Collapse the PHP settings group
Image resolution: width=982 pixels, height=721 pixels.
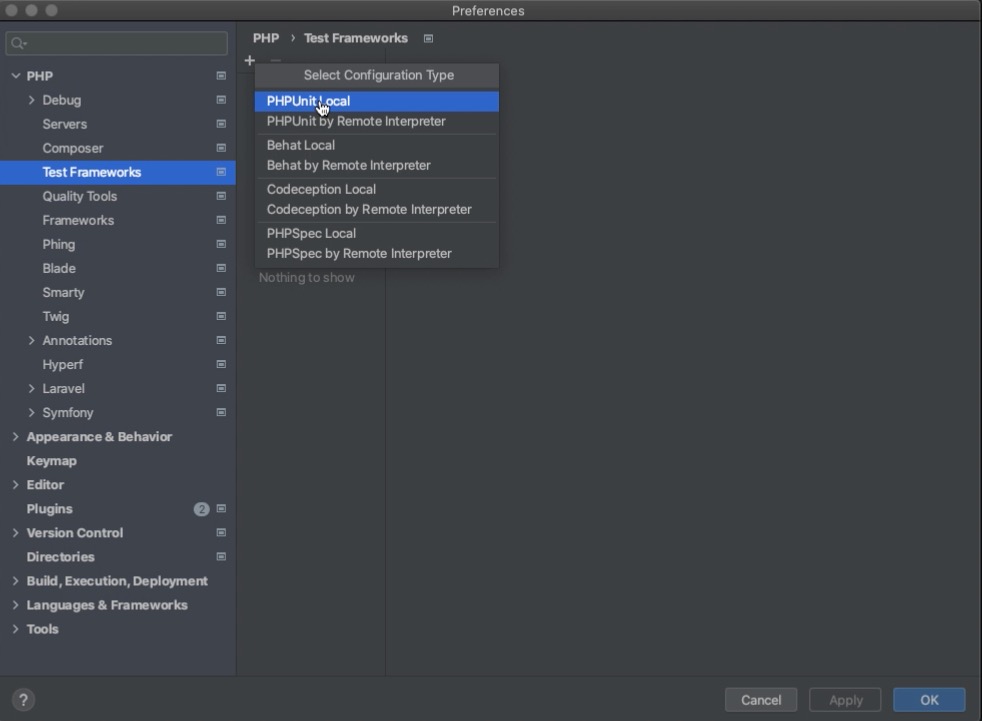click(x=16, y=76)
